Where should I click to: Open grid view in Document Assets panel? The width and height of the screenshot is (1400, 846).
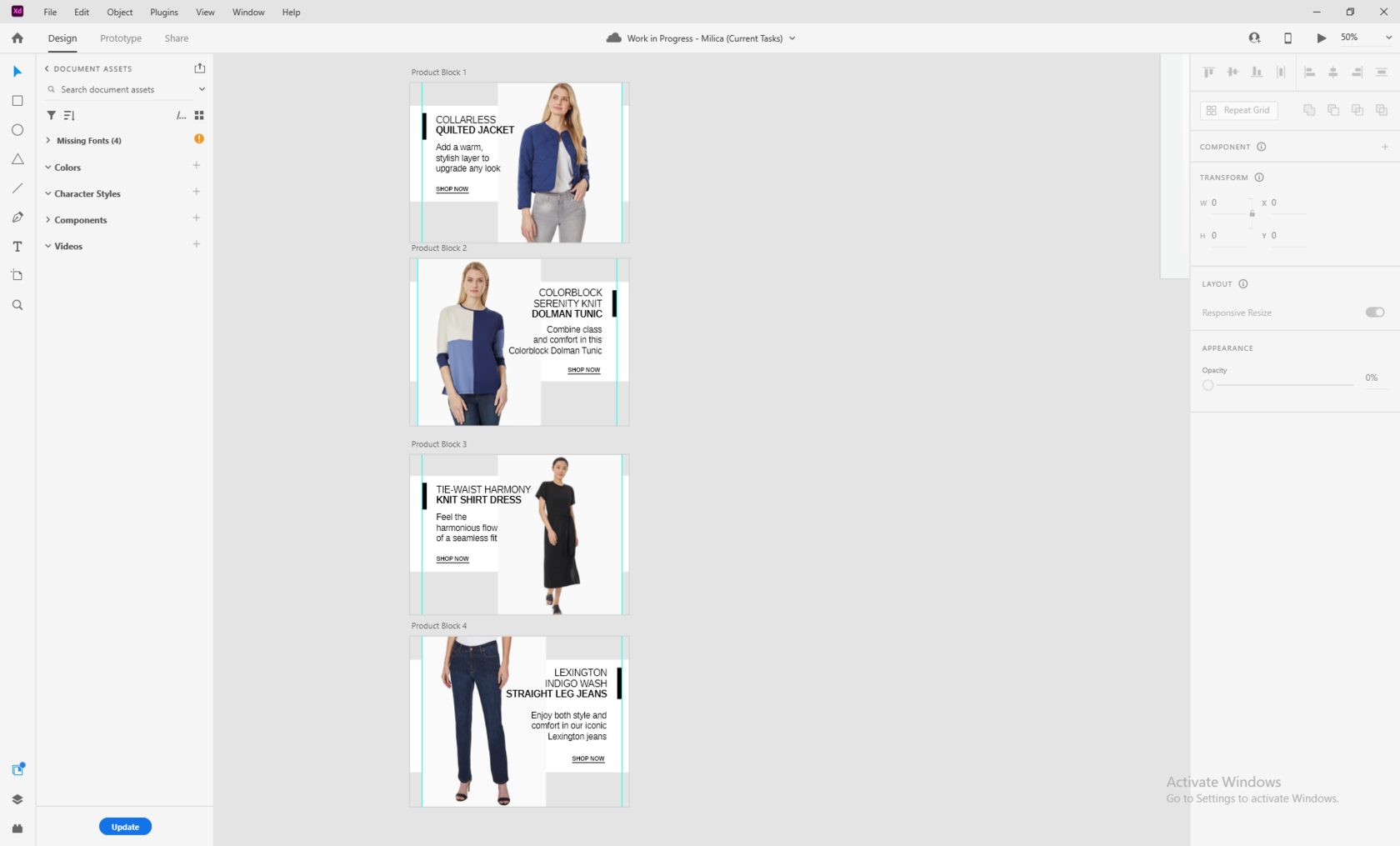pos(199,115)
